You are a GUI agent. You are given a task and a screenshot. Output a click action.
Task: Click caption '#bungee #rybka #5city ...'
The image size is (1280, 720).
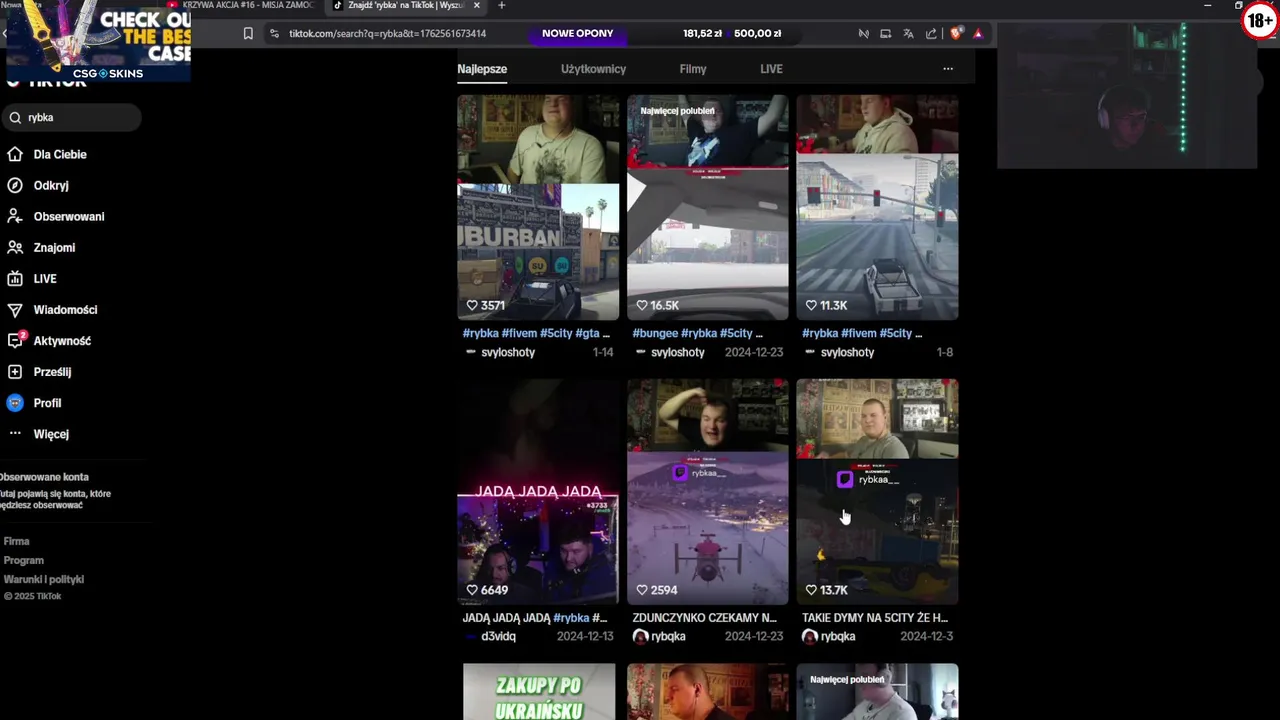[697, 333]
